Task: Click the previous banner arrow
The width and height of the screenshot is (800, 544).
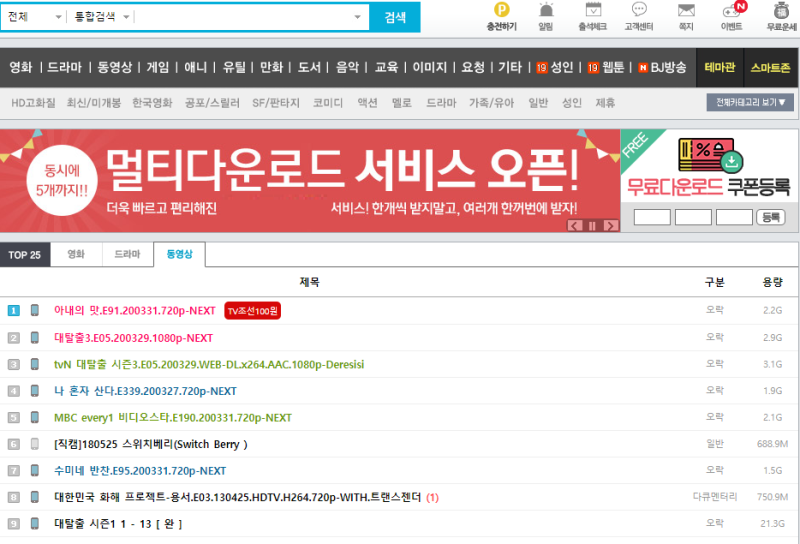Action: (x=575, y=226)
